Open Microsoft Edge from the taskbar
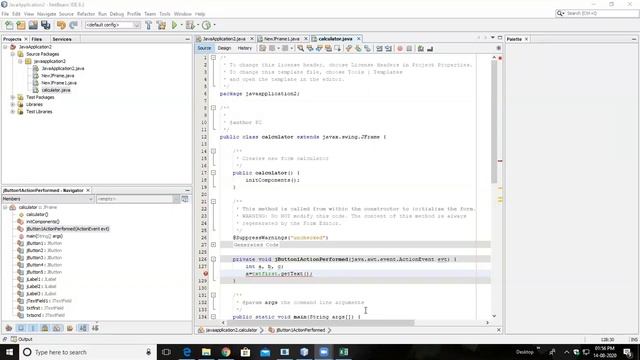 tap(187, 352)
